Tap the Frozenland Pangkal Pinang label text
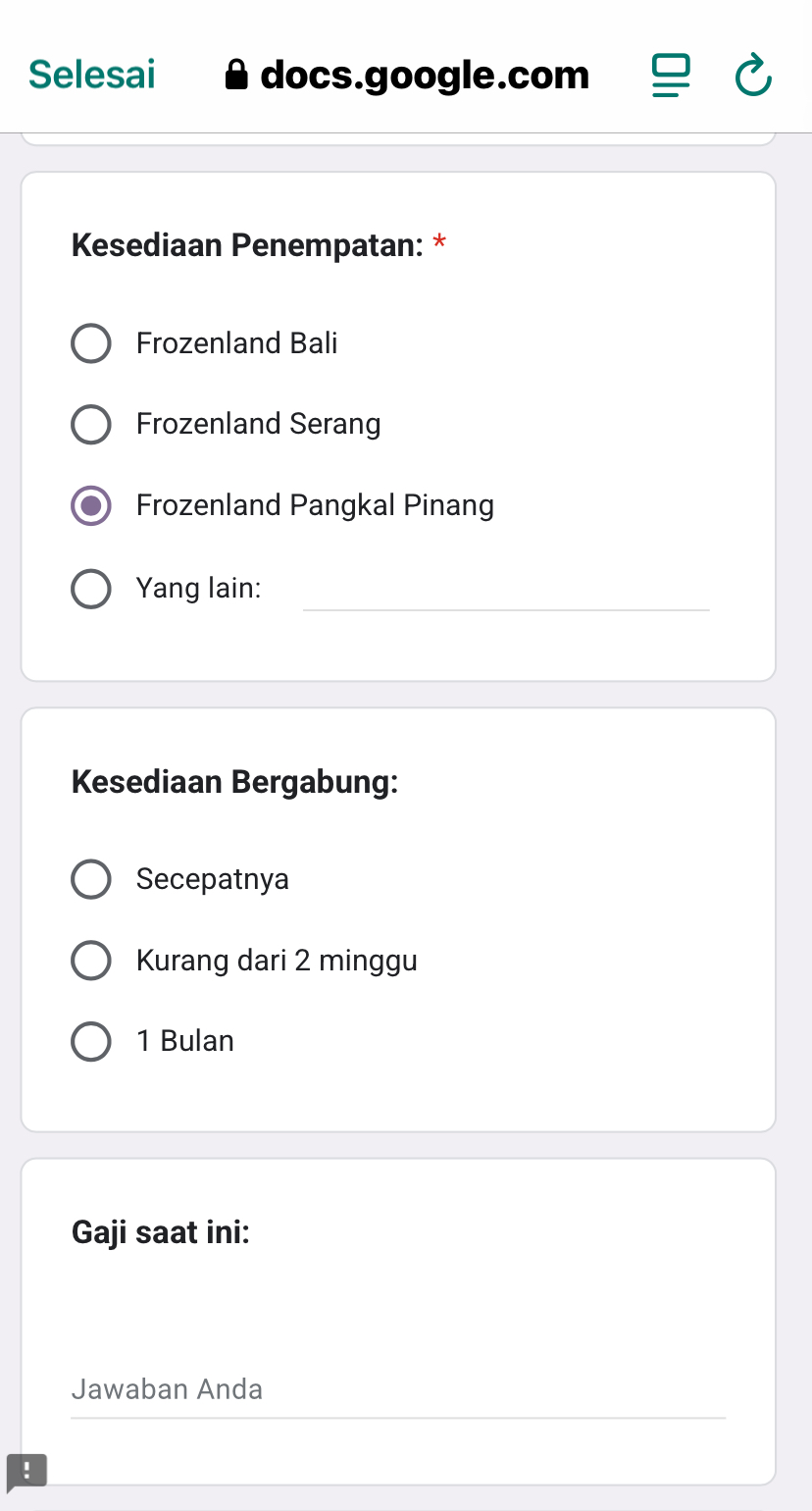This screenshot has height=1511, width=812. tap(315, 506)
